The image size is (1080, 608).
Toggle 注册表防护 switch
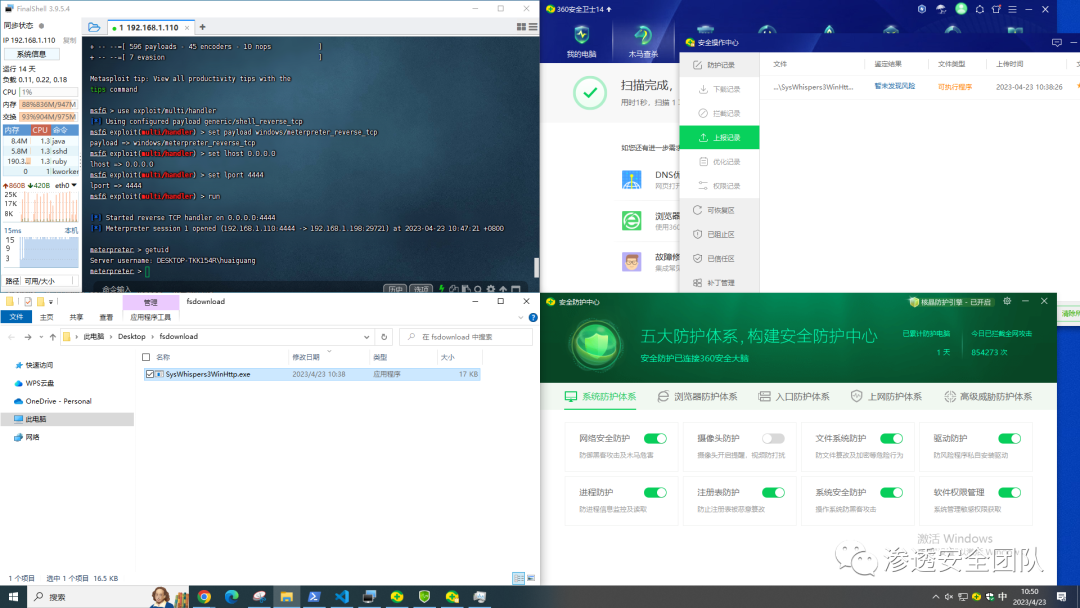[x=773, y=492]
